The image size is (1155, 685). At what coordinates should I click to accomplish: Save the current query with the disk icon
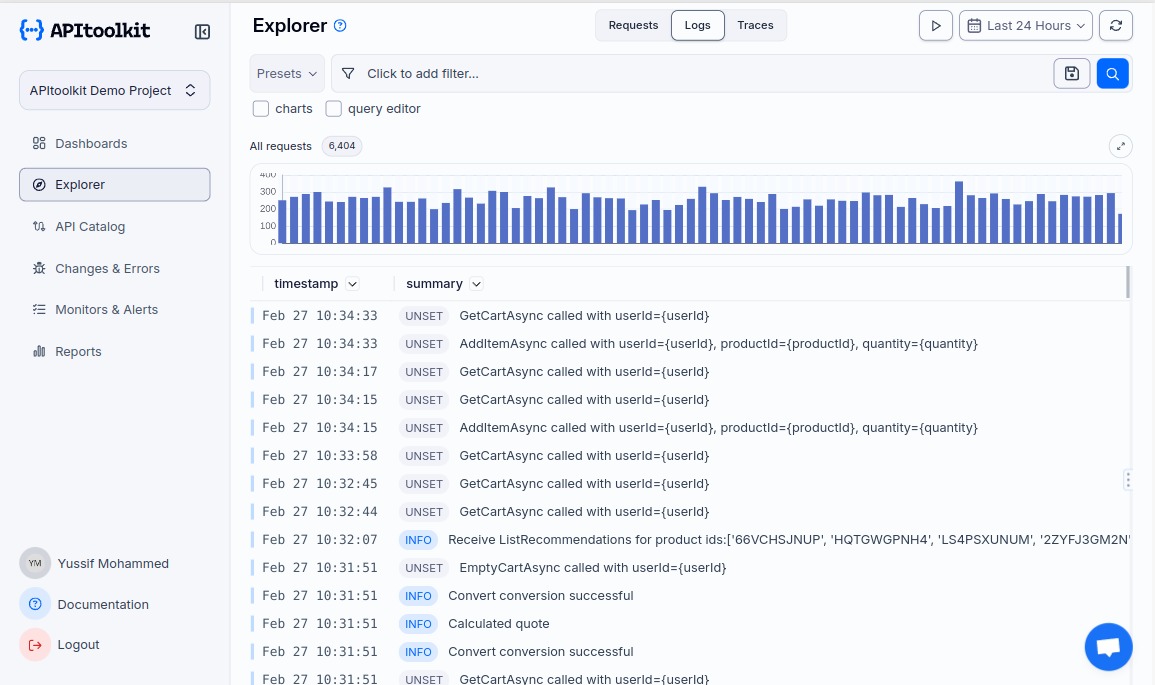(1071, 73)
